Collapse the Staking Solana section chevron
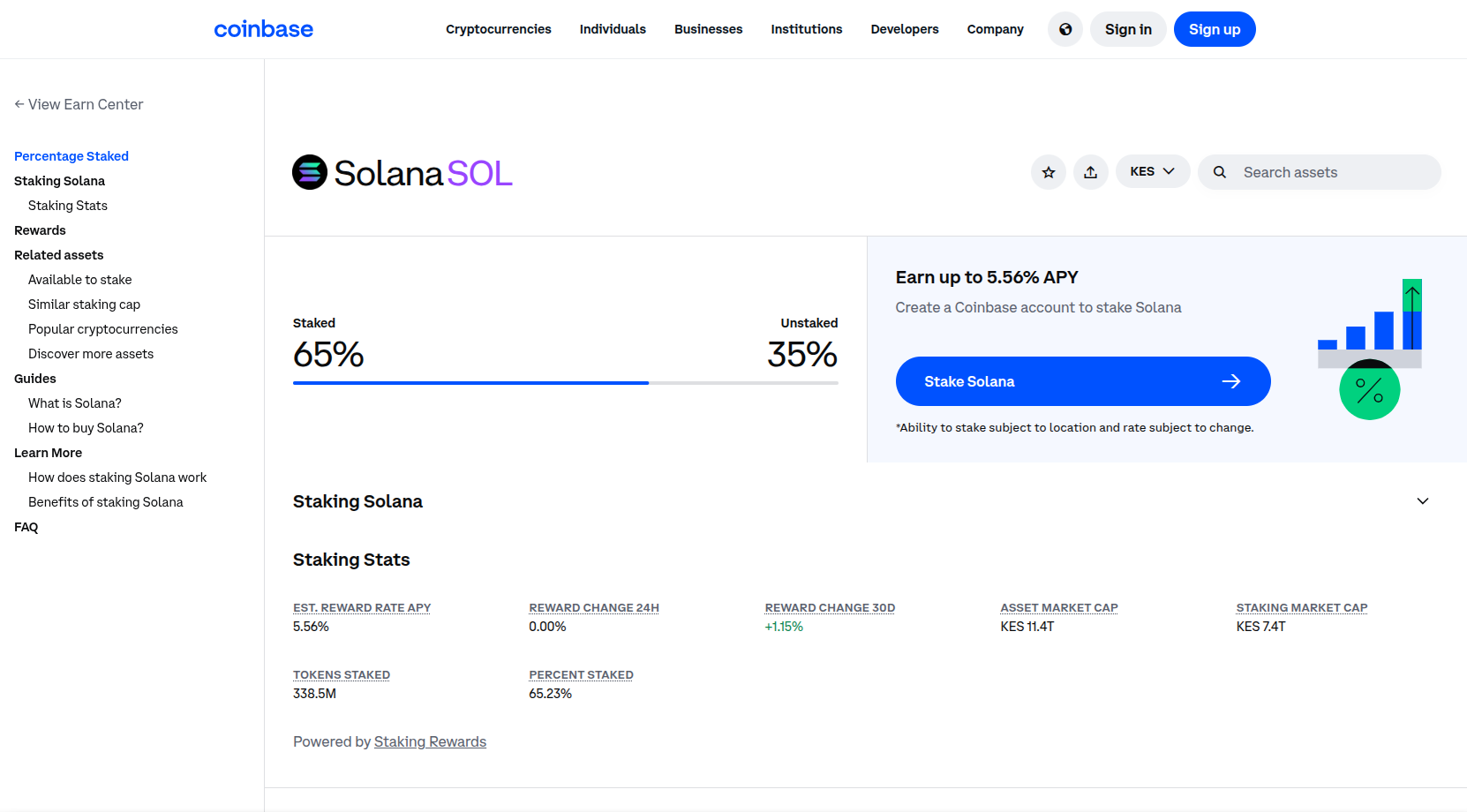The width and height of the screenshot is (1467, 812). (1423, 500)
